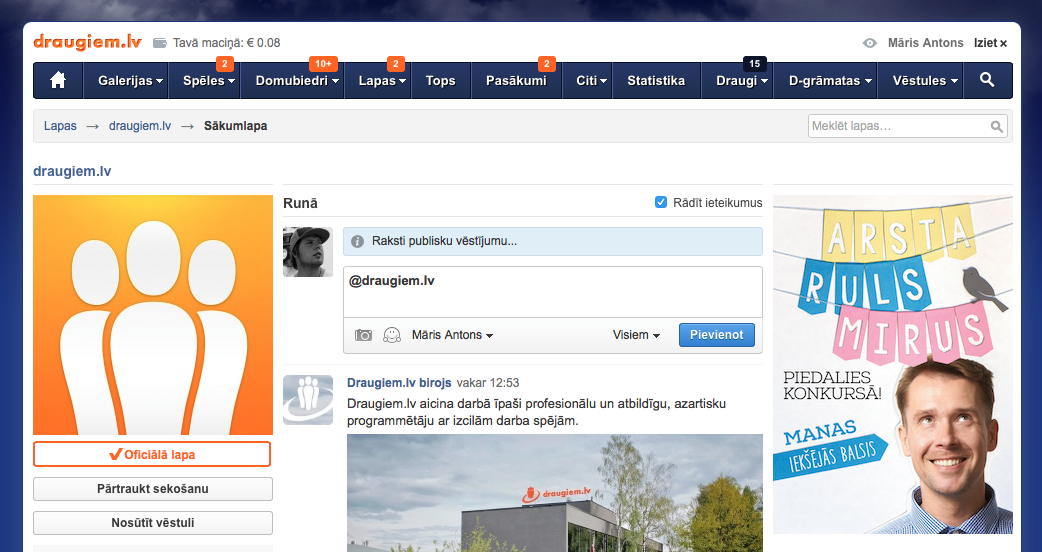Screen dimensions: 1042x552
Task: Click the 15 badge above Draugi
Action: point(754,64)
